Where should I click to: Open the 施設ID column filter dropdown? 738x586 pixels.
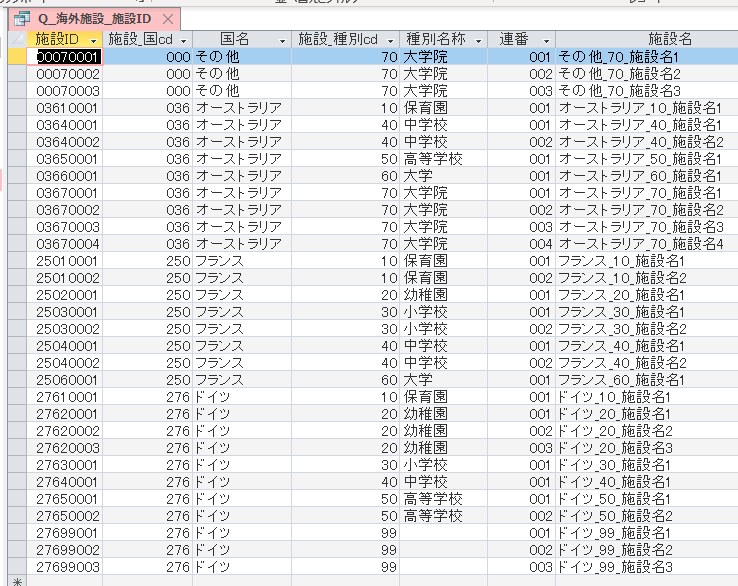tap(93, 39)
